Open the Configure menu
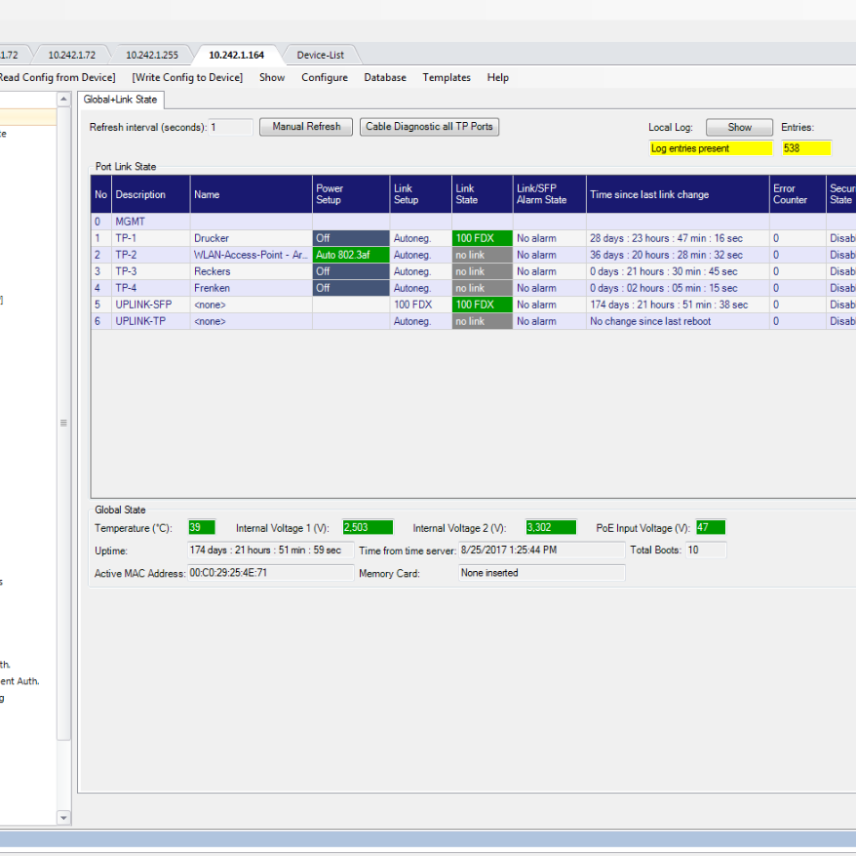 324,78
